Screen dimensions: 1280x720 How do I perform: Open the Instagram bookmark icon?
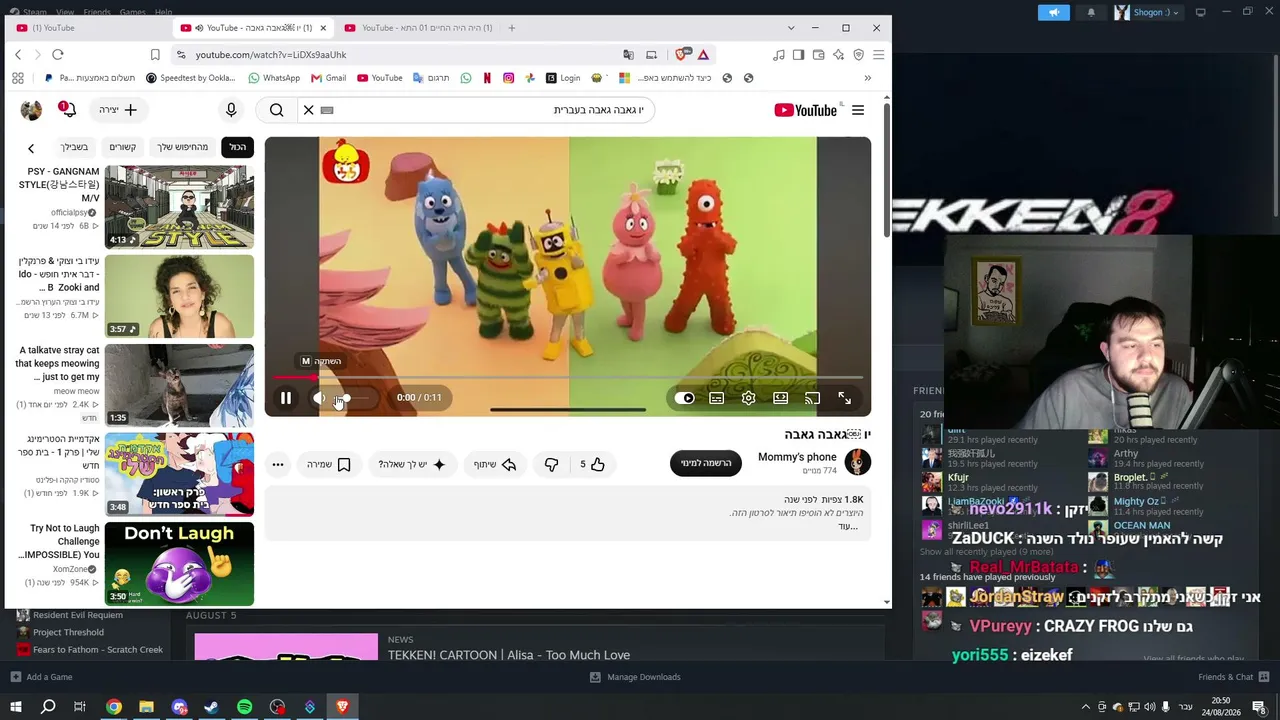click(508, 78)
